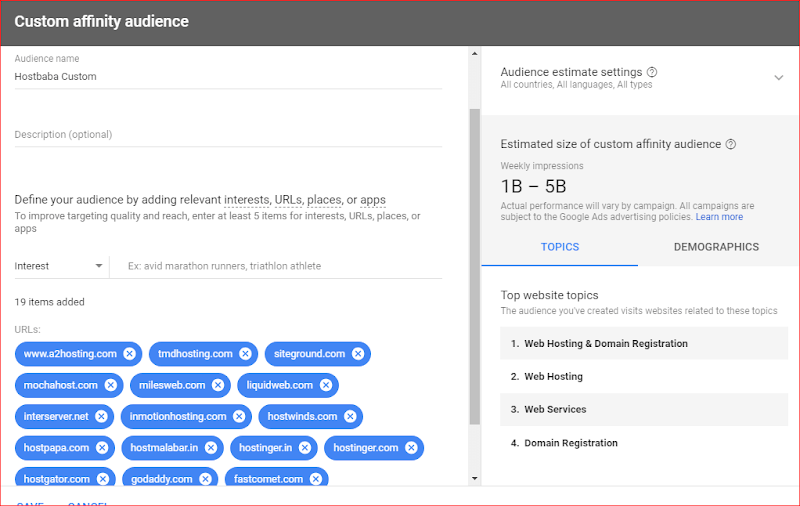Focus the interest entry text box
Image resolution: width=800 pixels, height=506 pixels.
pos(276,266)
